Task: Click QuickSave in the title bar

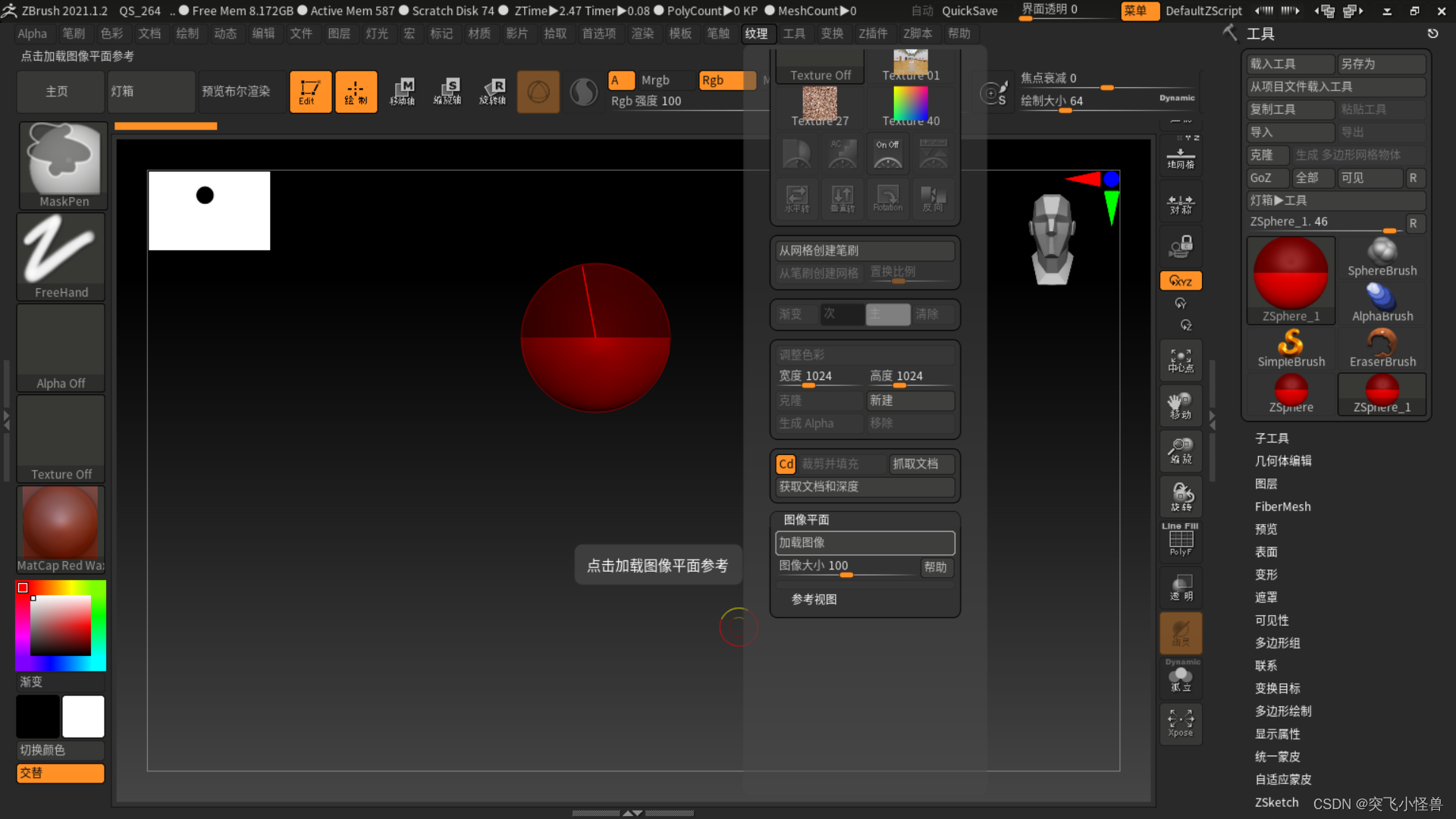Action: 969,11
